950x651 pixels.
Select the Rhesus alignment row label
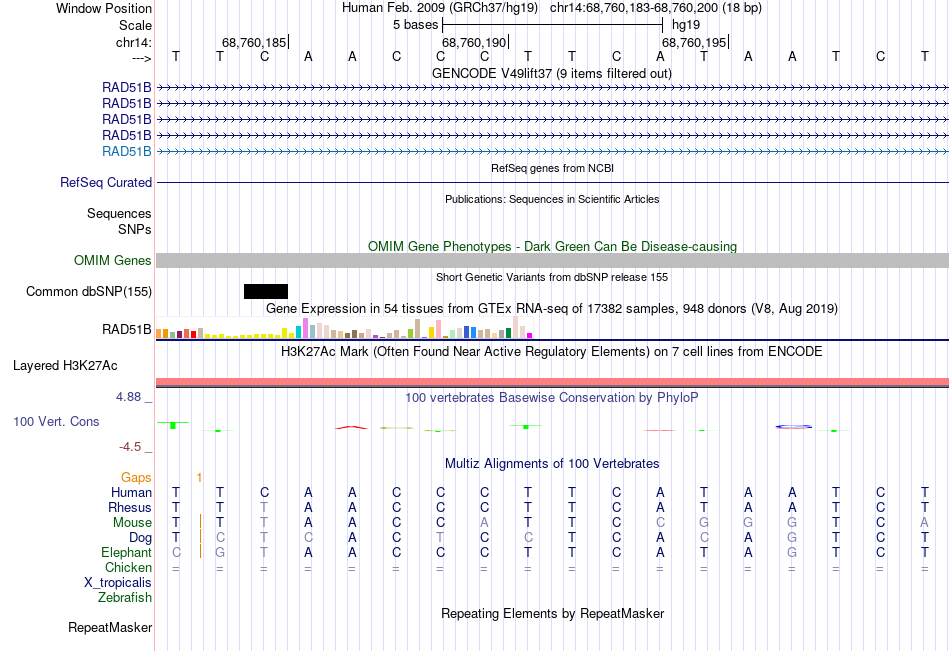click(x=130, y=507)
